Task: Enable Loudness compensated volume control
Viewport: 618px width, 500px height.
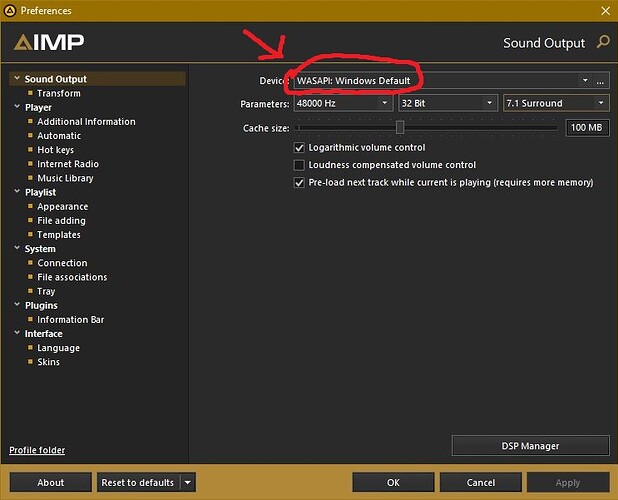Action: click(299, 165)
